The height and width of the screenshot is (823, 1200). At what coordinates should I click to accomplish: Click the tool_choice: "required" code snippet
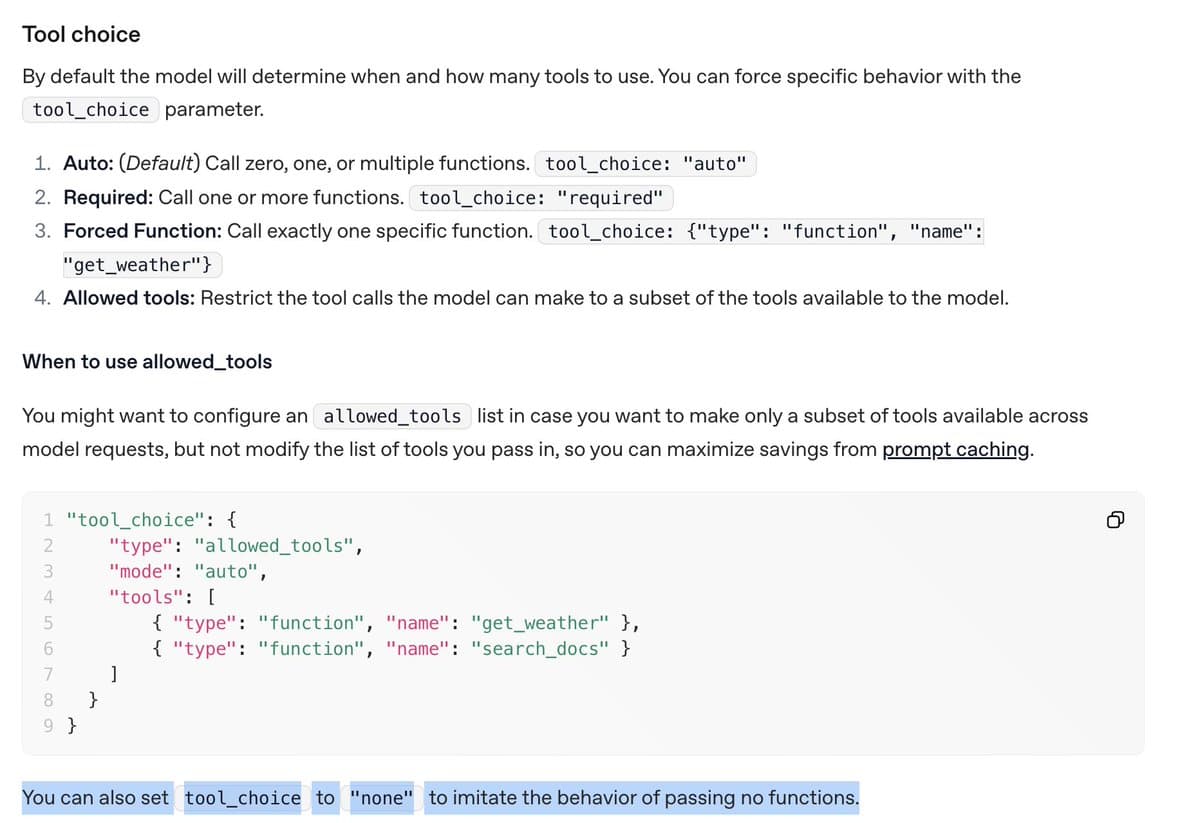[x=541, y=198]
